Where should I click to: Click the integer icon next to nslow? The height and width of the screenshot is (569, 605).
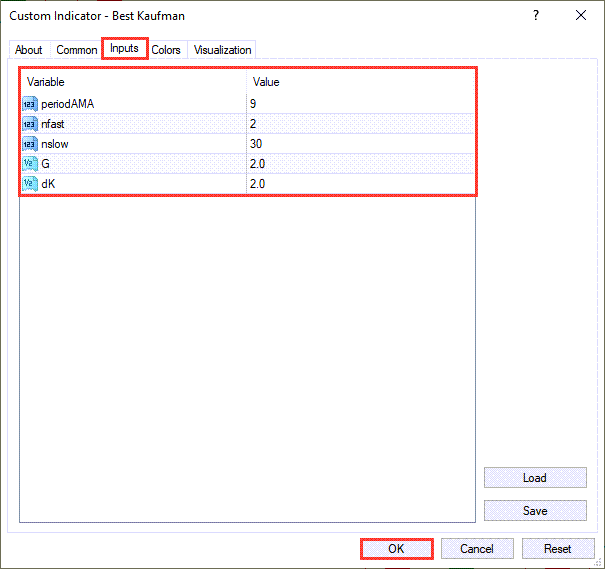[x=29, y=143]
